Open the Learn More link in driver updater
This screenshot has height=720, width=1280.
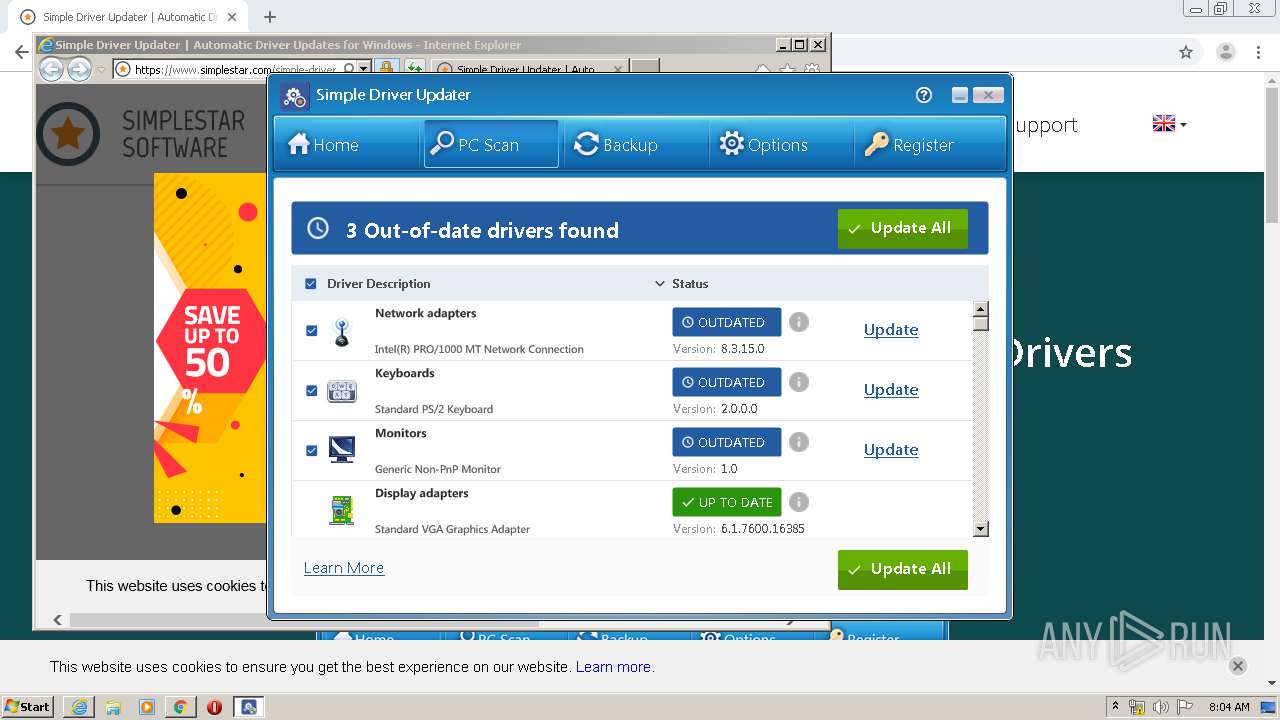click(x=344, y=568)
